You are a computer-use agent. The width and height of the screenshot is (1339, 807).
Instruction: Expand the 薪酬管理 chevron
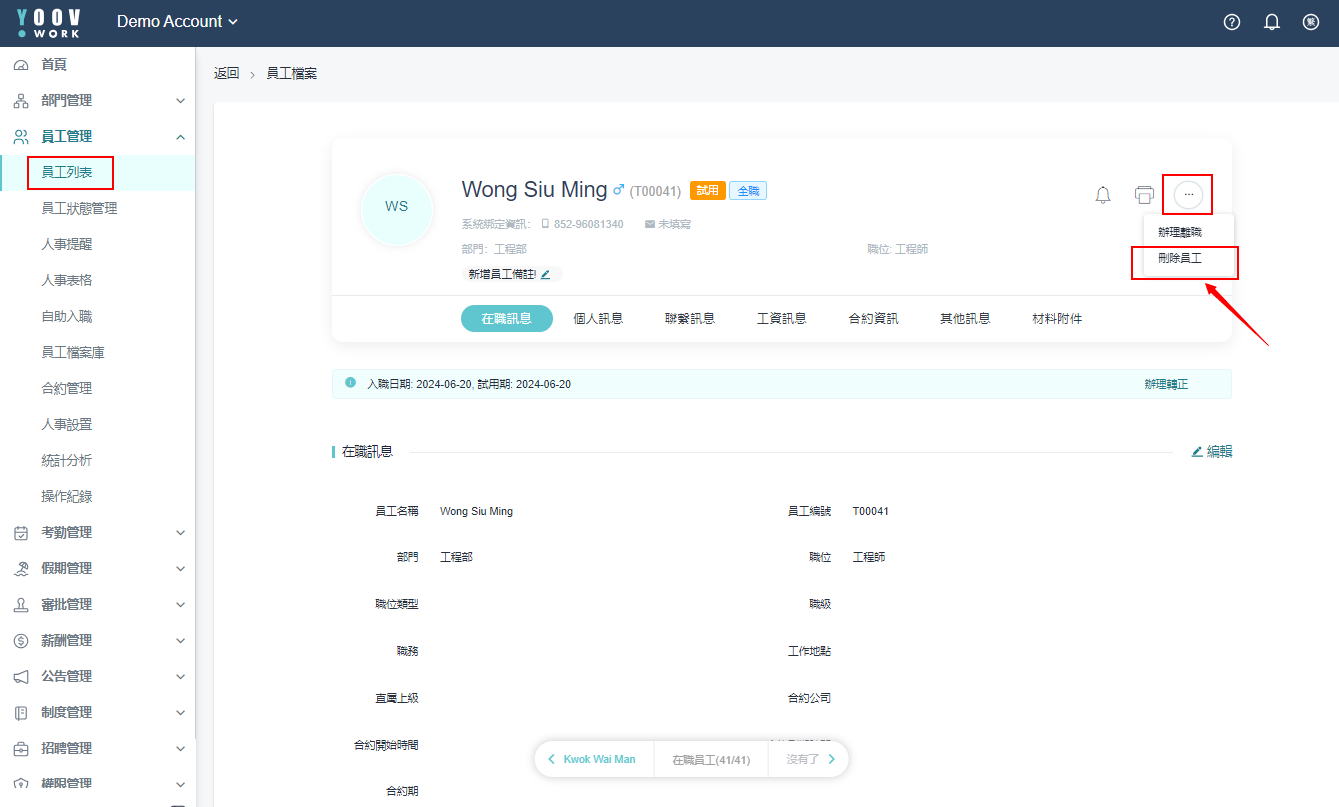(180, 641)
